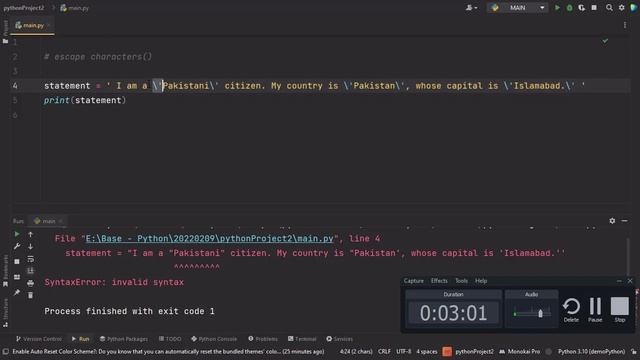Screen dimensions: 640x360
Task: Stop the process using the top toolbar square
Action: 594,8
